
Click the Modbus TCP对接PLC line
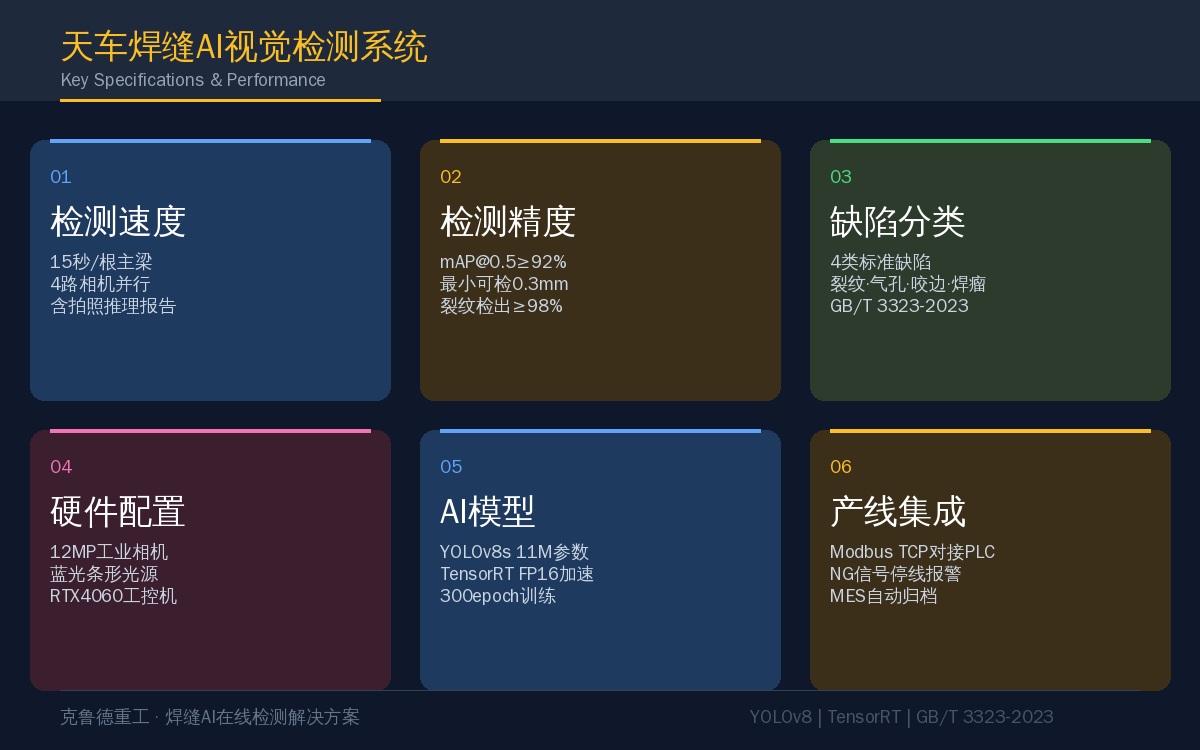(x=912, y=552)
